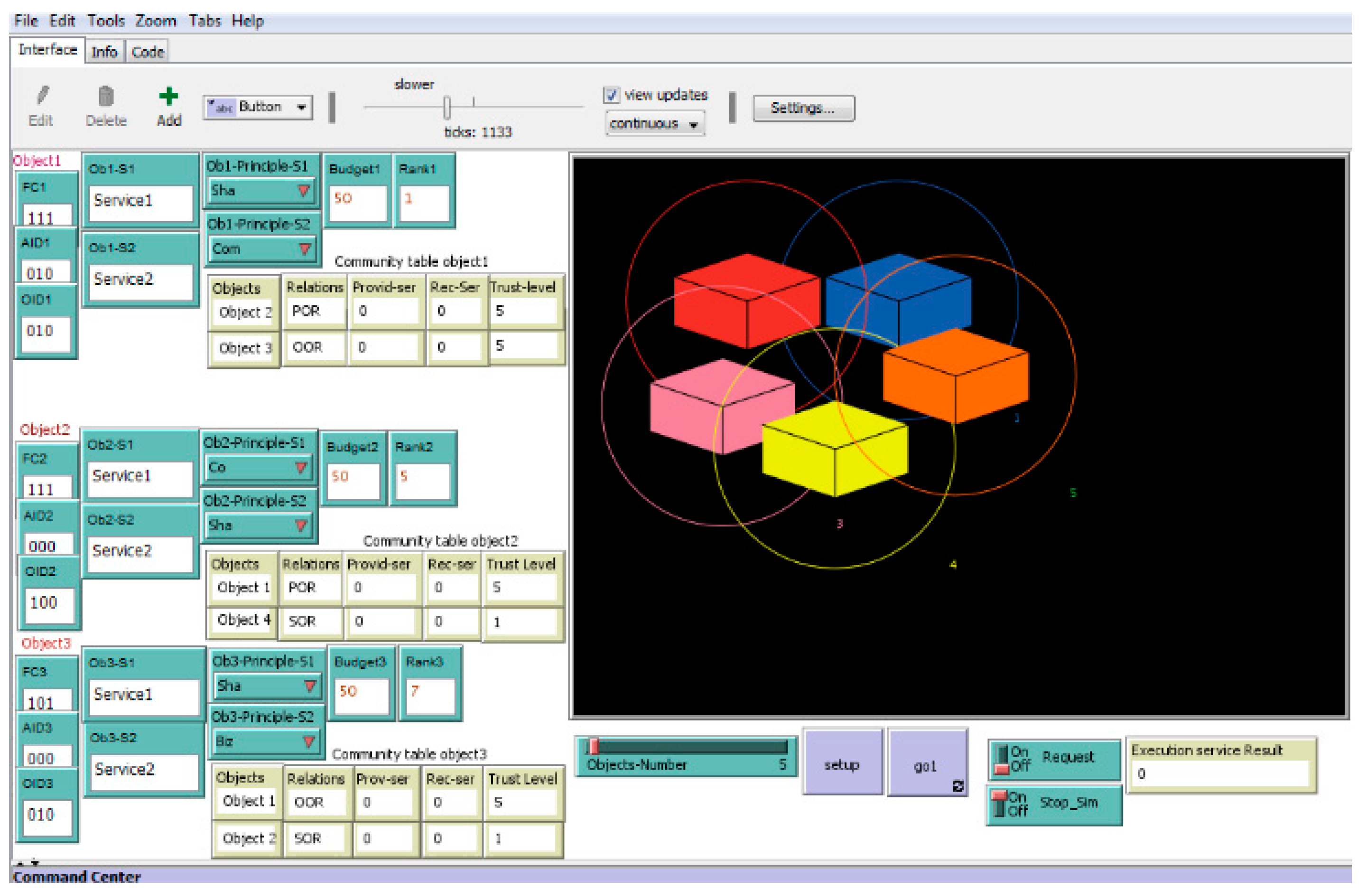
Task: Switch to the Code tab
Action: tap(148, 52)
